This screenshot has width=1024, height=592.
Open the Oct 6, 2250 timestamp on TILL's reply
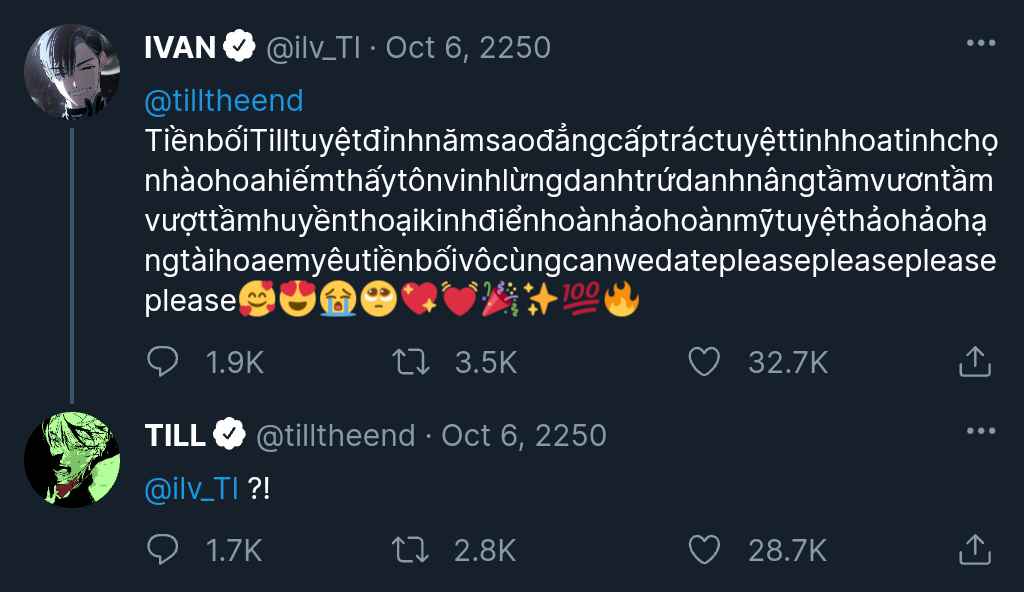click(x=524, y=435)
